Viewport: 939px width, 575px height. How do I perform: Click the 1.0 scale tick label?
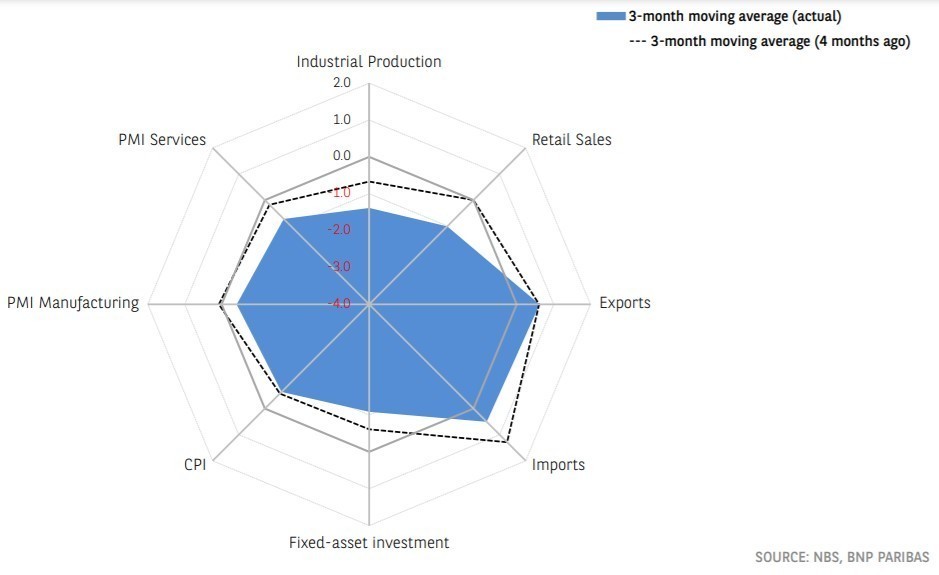pyautogui.click(x=341, y=120)
